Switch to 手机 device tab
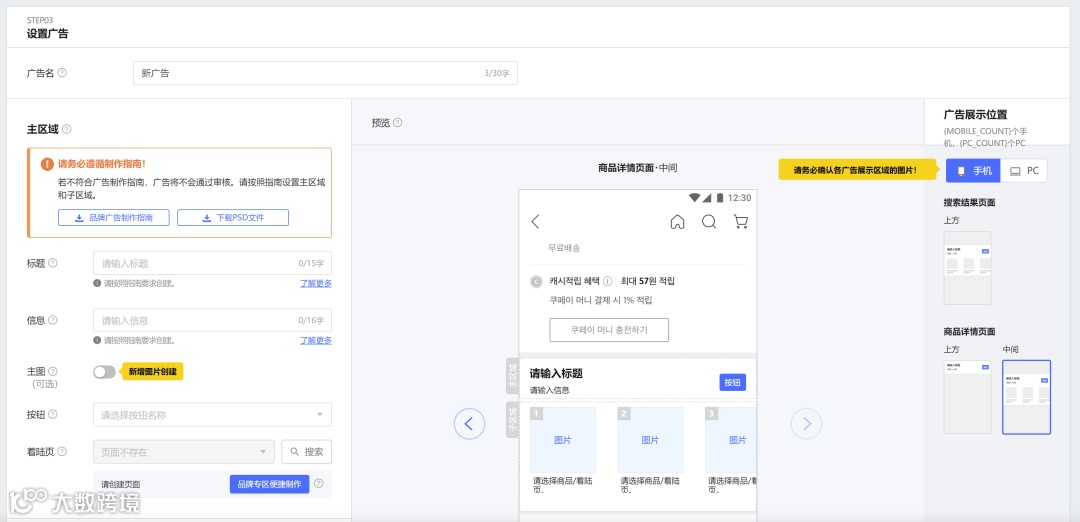 pos(973,171)
